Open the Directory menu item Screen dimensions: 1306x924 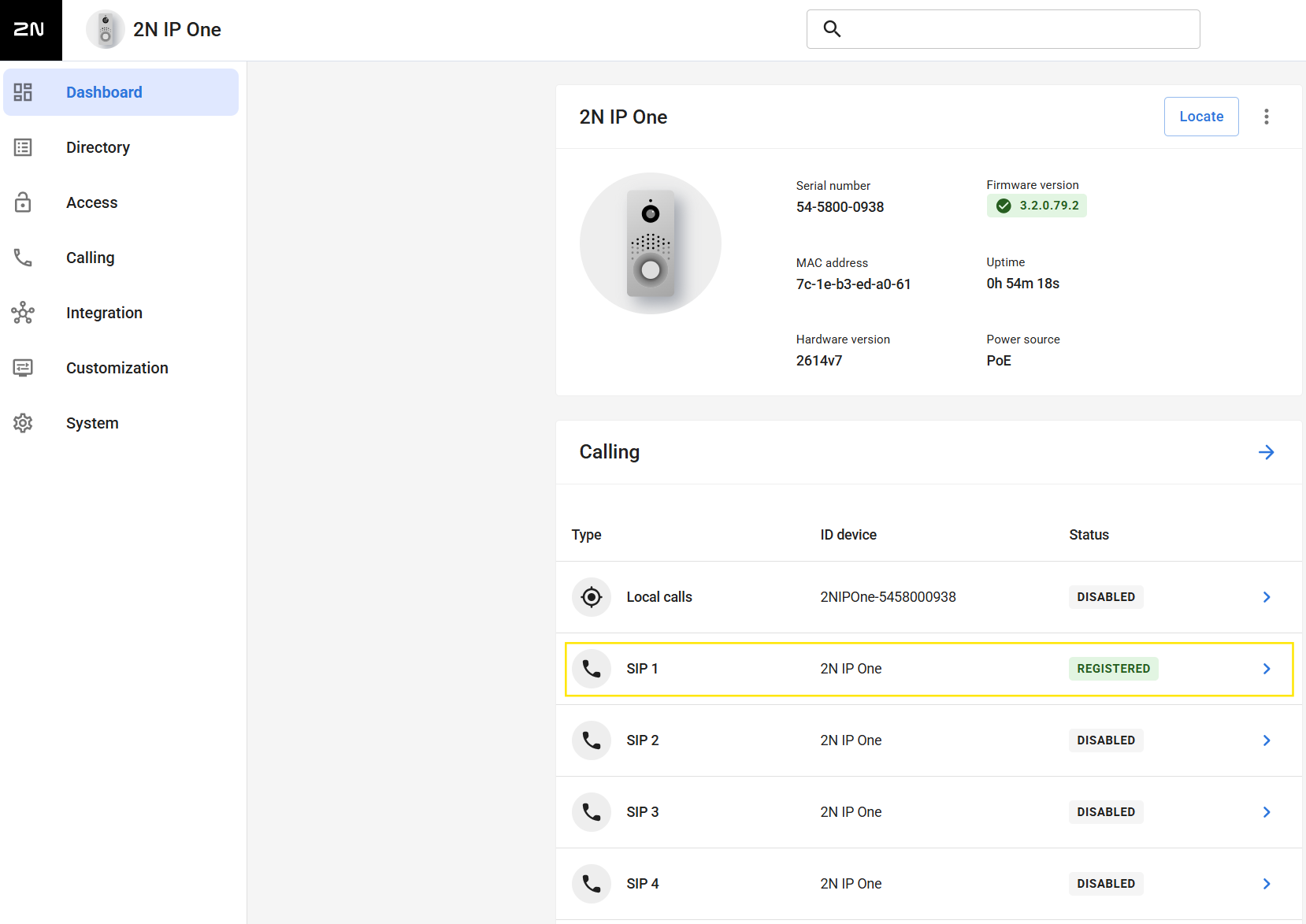pyautogui.click(x=121, y=147)
